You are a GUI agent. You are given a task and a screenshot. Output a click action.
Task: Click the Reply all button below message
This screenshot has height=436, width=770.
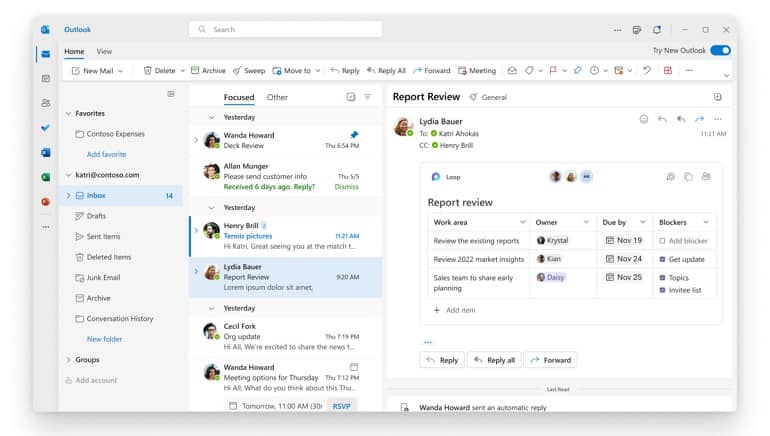(495, 360)
